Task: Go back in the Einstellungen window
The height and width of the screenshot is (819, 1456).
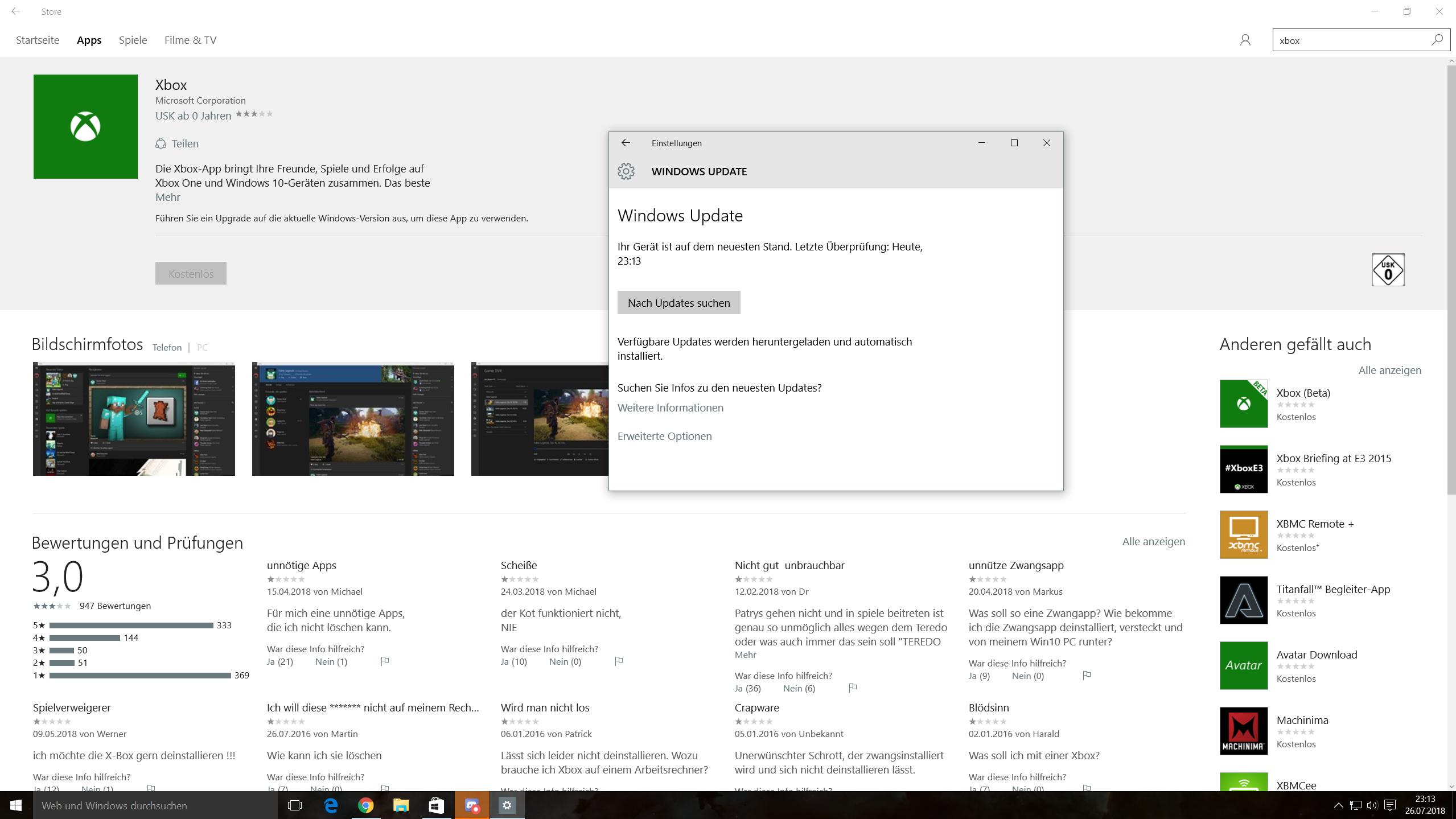Action: 626,143
